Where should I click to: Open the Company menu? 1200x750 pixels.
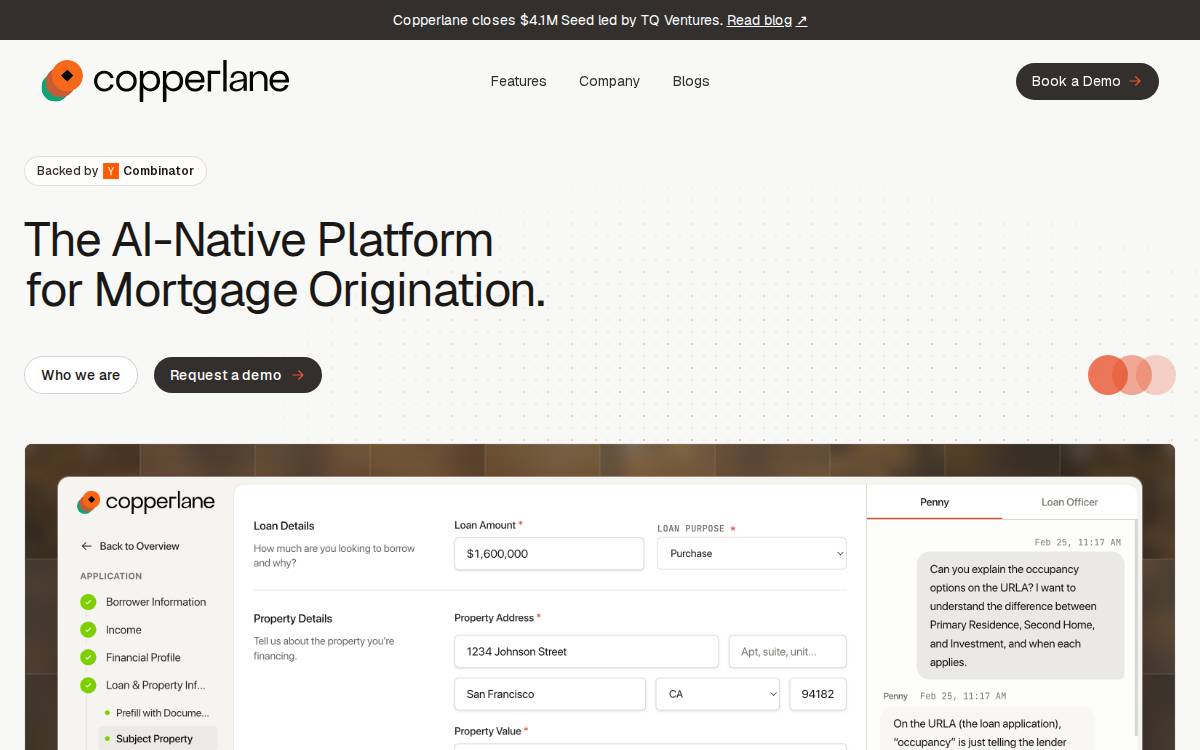pyautogui.click(x=609, y=81)
